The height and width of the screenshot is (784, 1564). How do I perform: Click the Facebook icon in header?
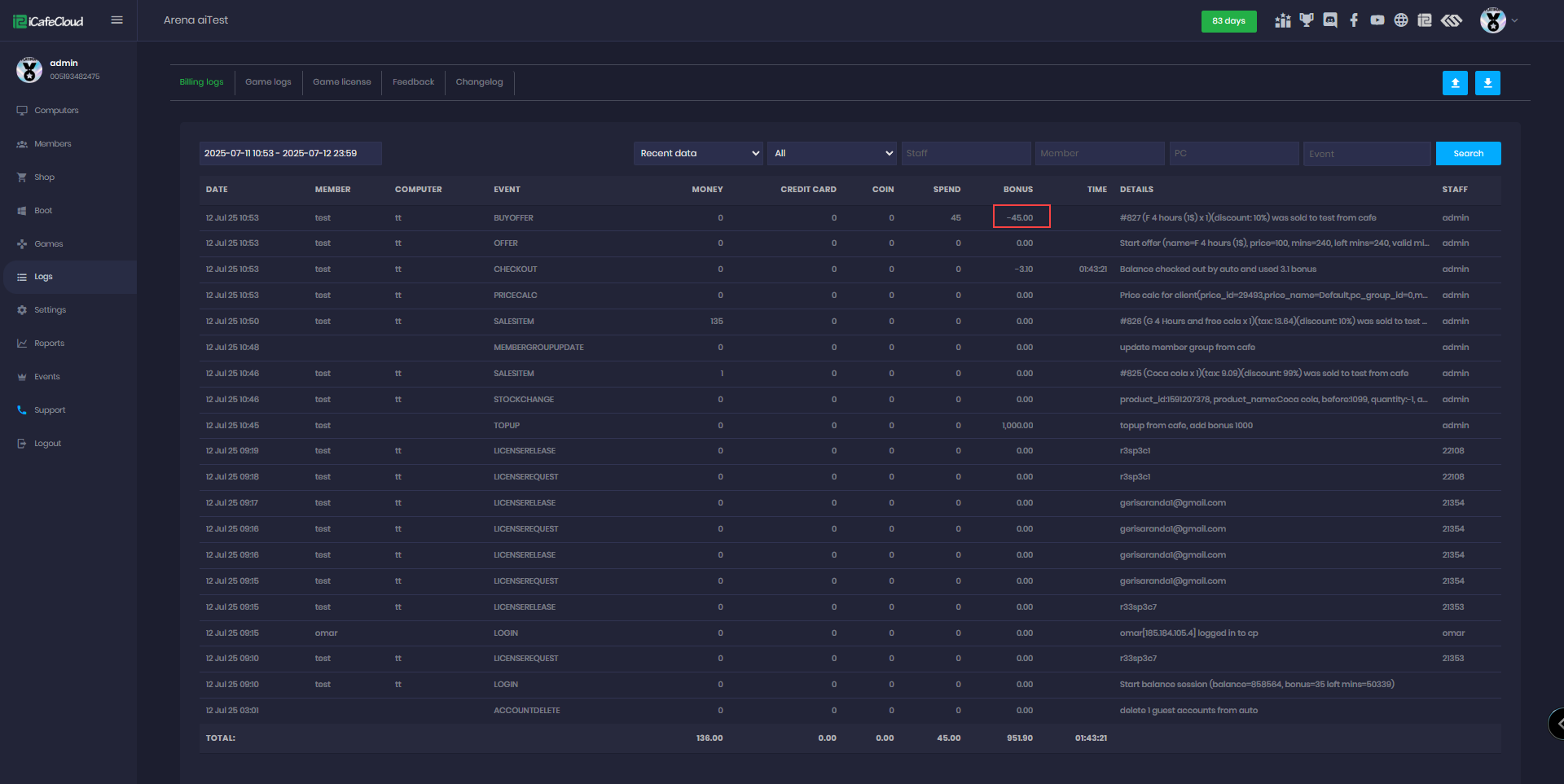[x=1354, y=20]
